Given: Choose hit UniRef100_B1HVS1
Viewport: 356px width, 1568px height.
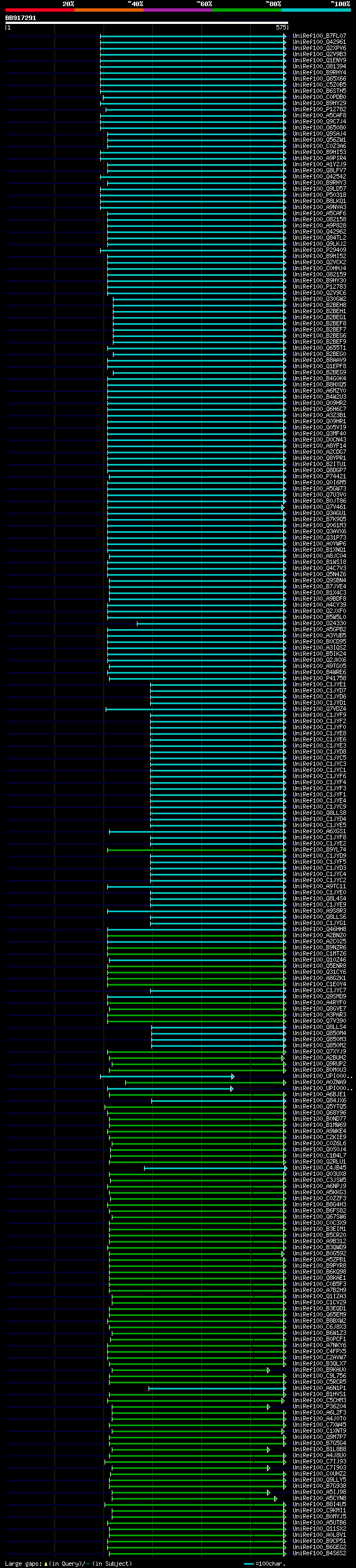Looking at the screenshot, I should coord(319,1394).
